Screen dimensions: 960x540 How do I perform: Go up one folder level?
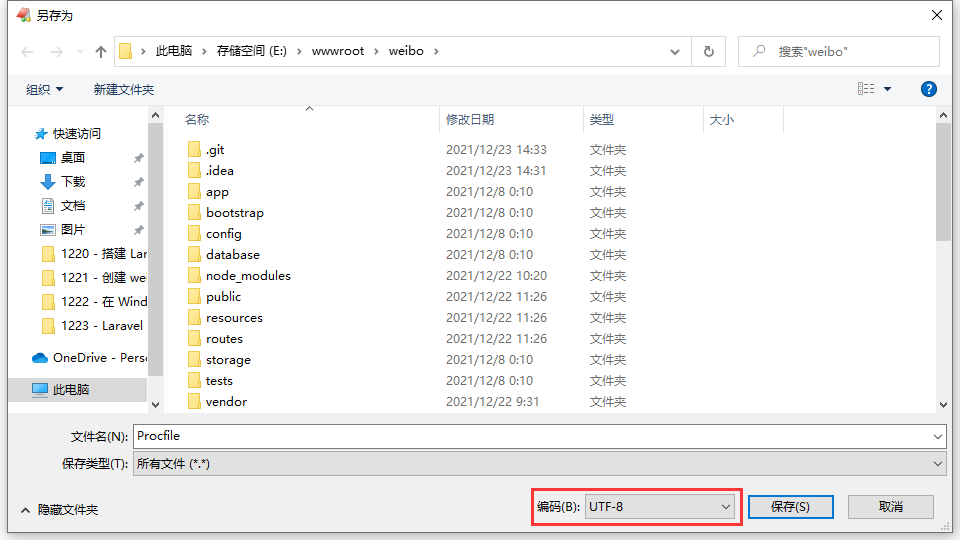[101, 52]
